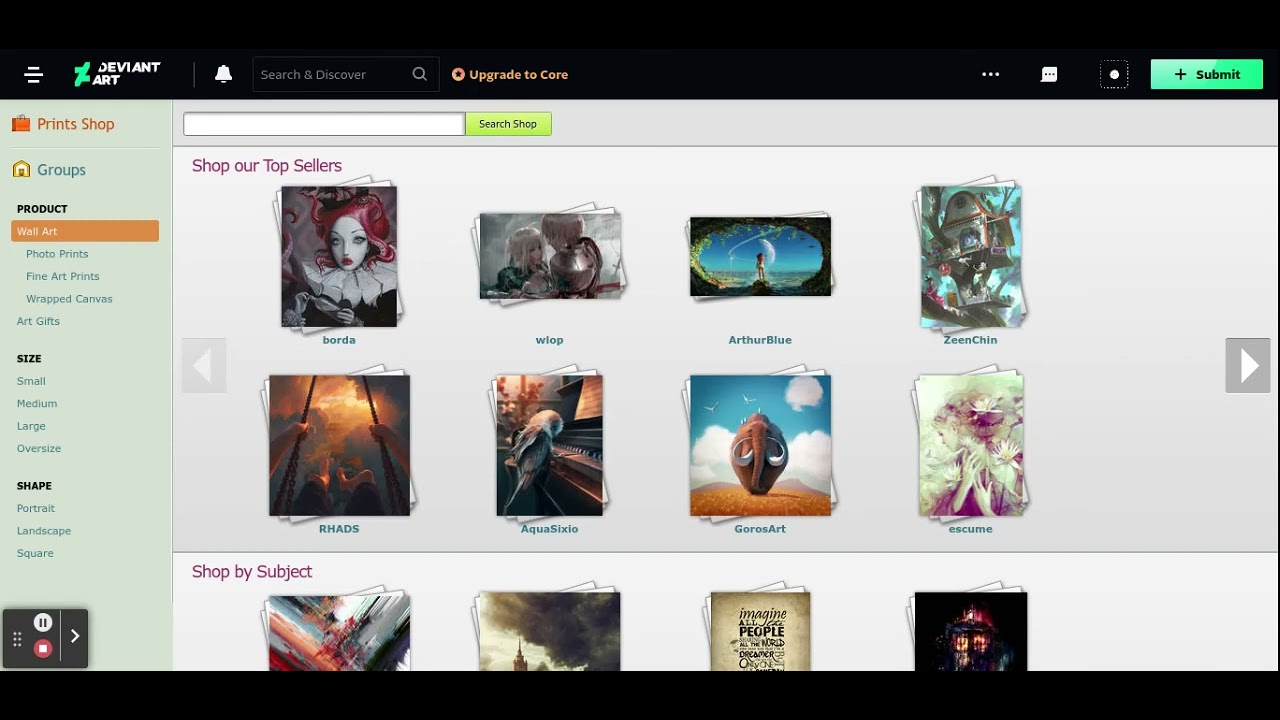Open the dark glowing subject thumbnail
The height and width of the screenshot is (720, 1280).
pos(971,631)
